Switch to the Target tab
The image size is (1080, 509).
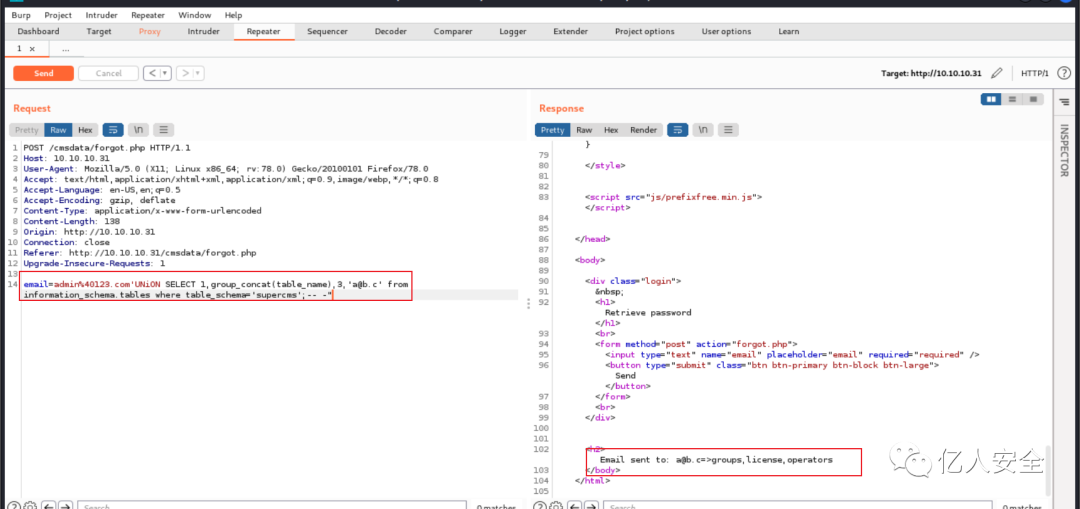99,31
